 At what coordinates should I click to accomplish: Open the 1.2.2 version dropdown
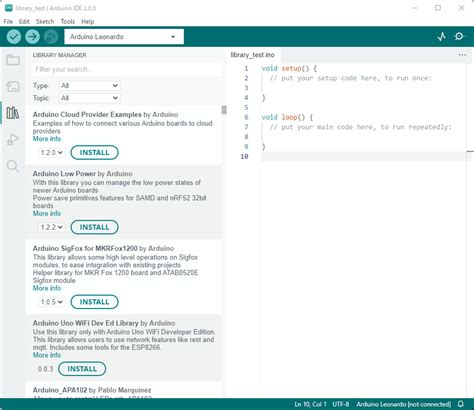point(51,227)
